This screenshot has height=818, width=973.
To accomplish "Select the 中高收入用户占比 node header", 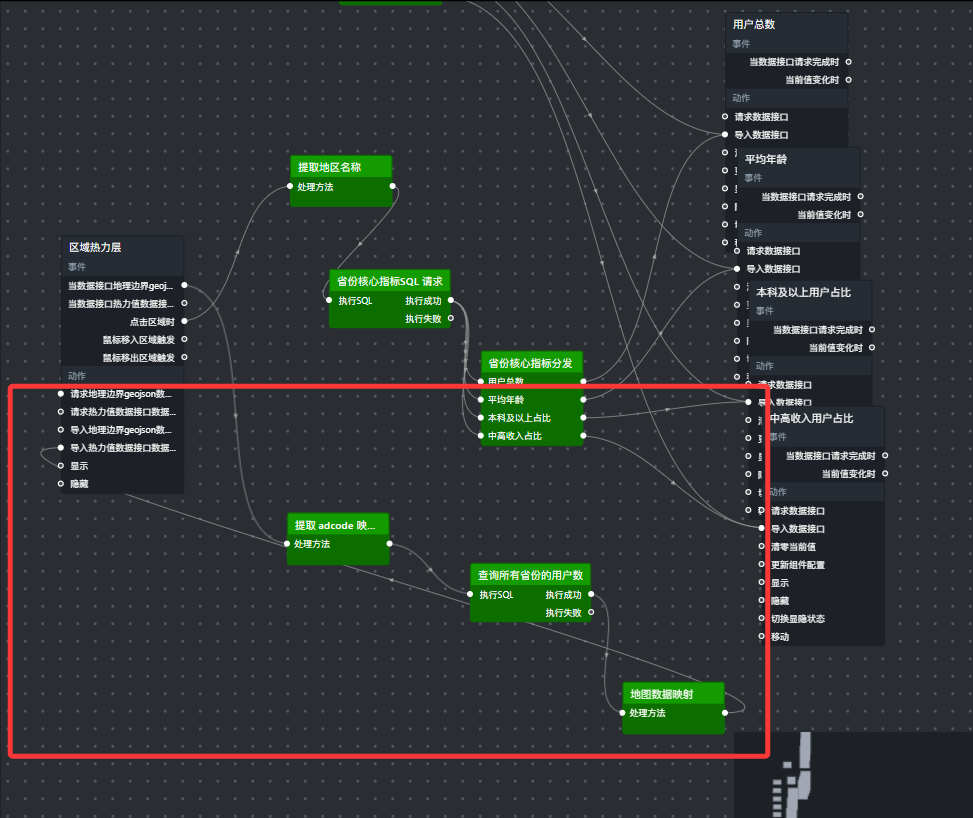I will [x=823, y=418].
